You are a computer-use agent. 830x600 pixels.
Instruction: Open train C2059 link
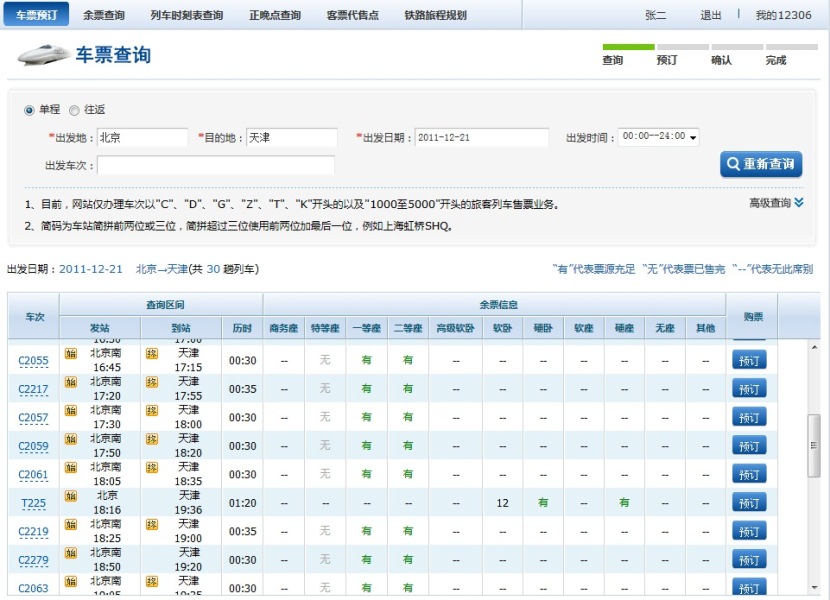point(33,446)
